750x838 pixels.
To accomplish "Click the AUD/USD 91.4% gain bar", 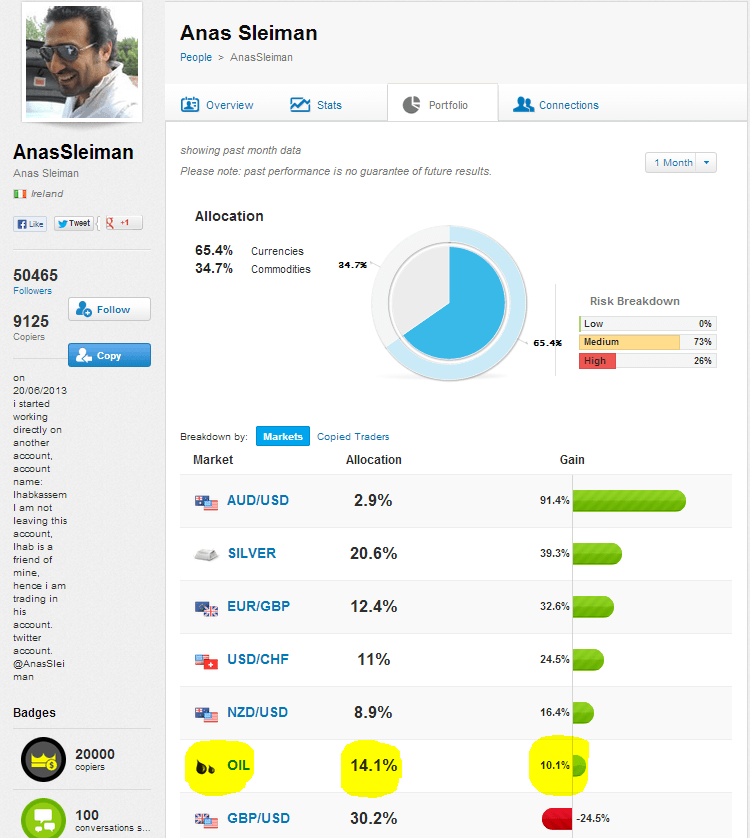I will click(629, 501).
